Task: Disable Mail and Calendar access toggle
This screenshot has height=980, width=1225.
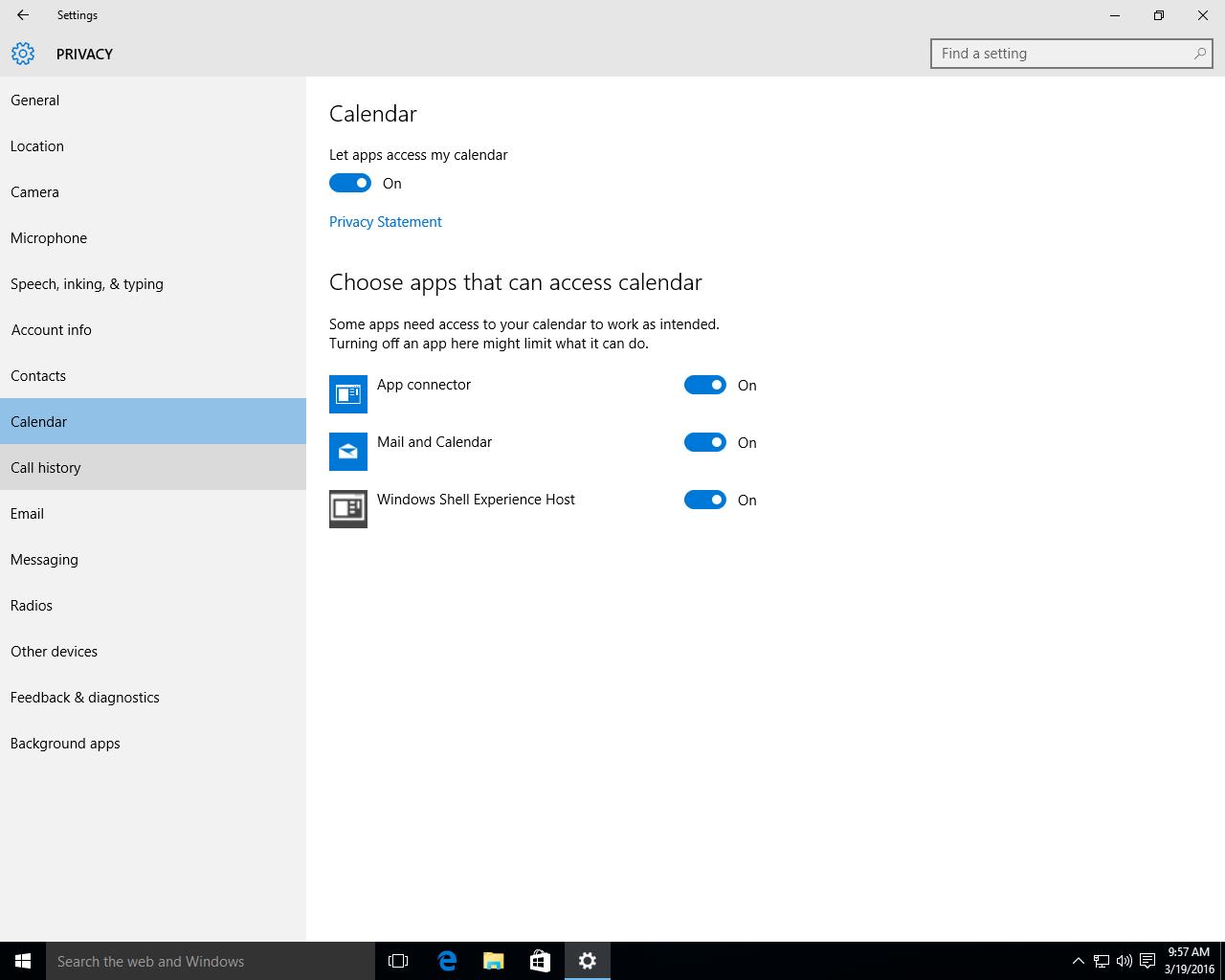Action: pyautogui.click(x=705, y=442)
